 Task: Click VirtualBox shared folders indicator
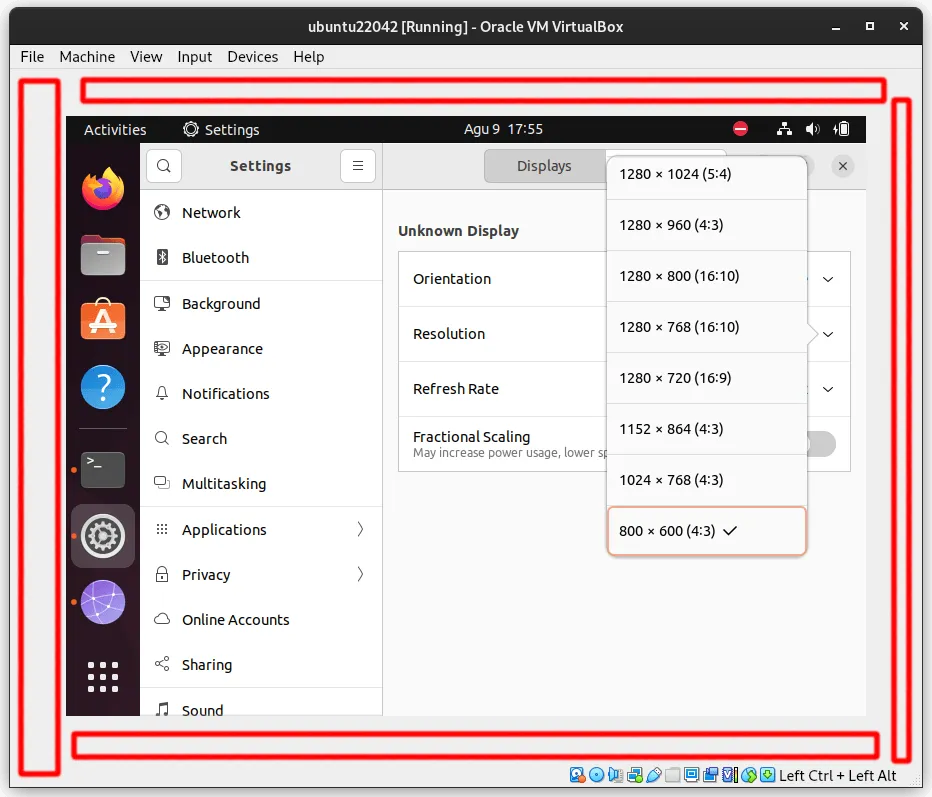[x=672, y=775]
